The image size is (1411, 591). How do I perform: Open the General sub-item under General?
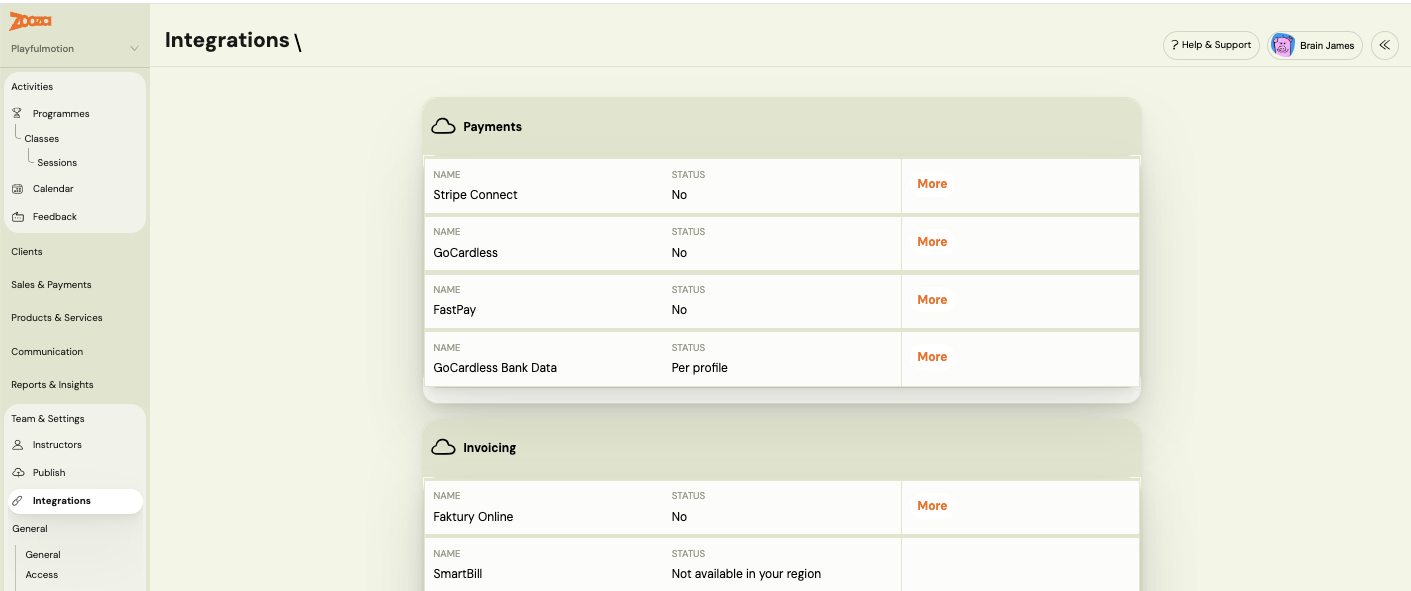point(43,554)
